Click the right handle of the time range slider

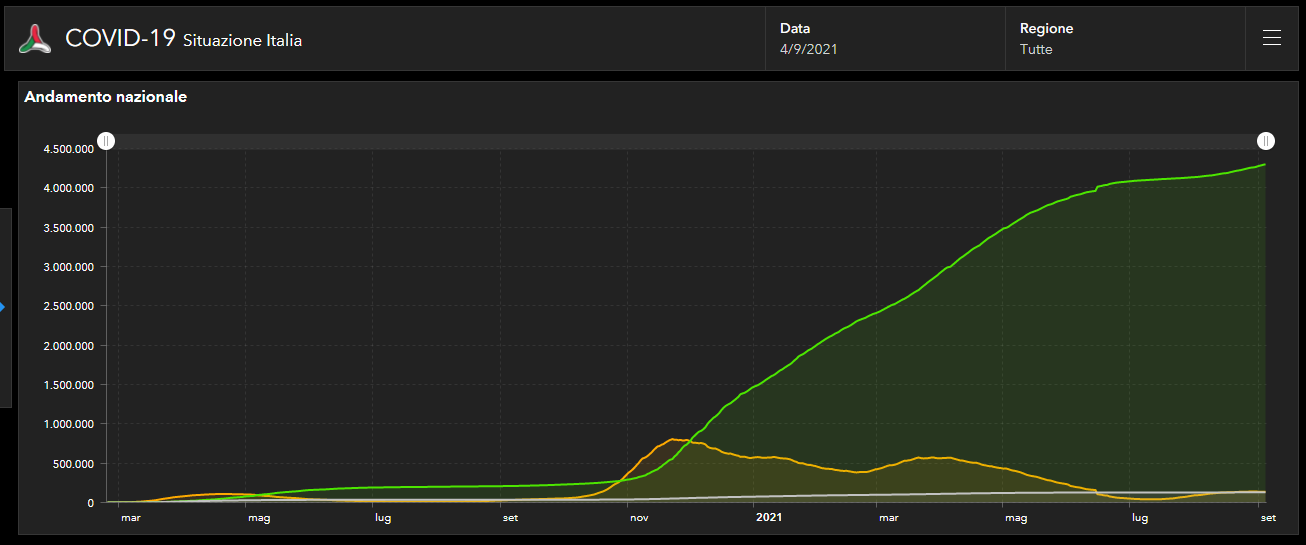tap(1266, 141)
